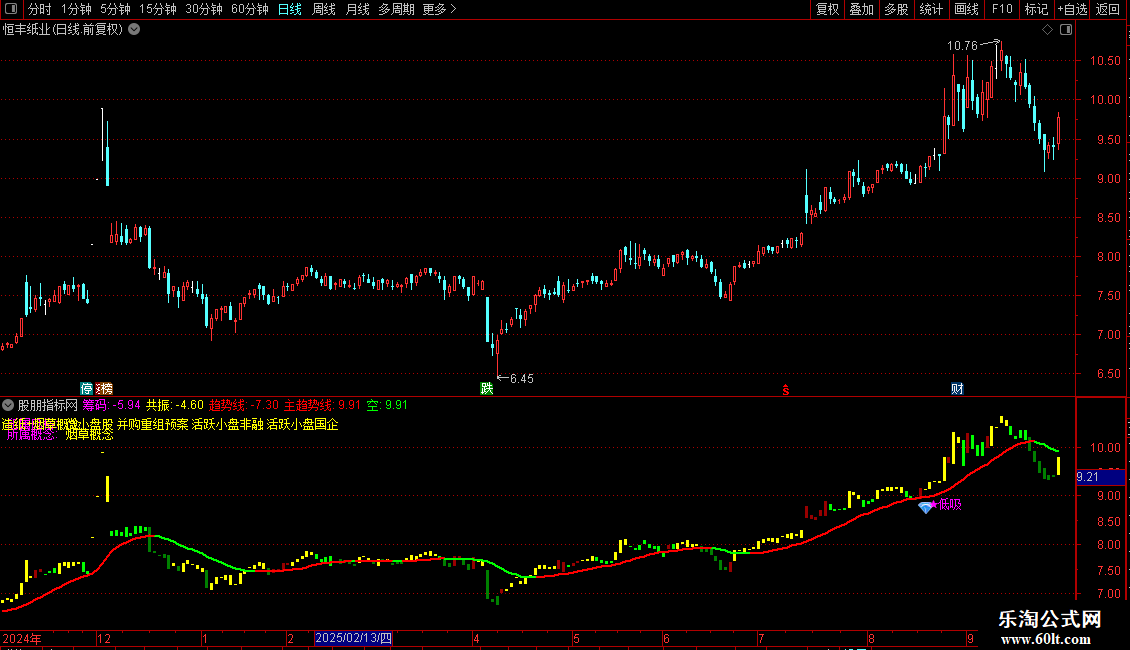Add the stock via +自选
The height and width of the screenshot is (650, 1130).
coord(1072,9)
